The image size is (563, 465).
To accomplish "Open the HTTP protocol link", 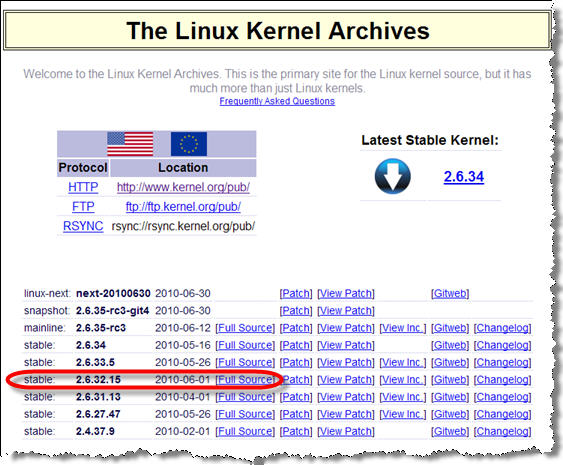I will pos(83,187).
